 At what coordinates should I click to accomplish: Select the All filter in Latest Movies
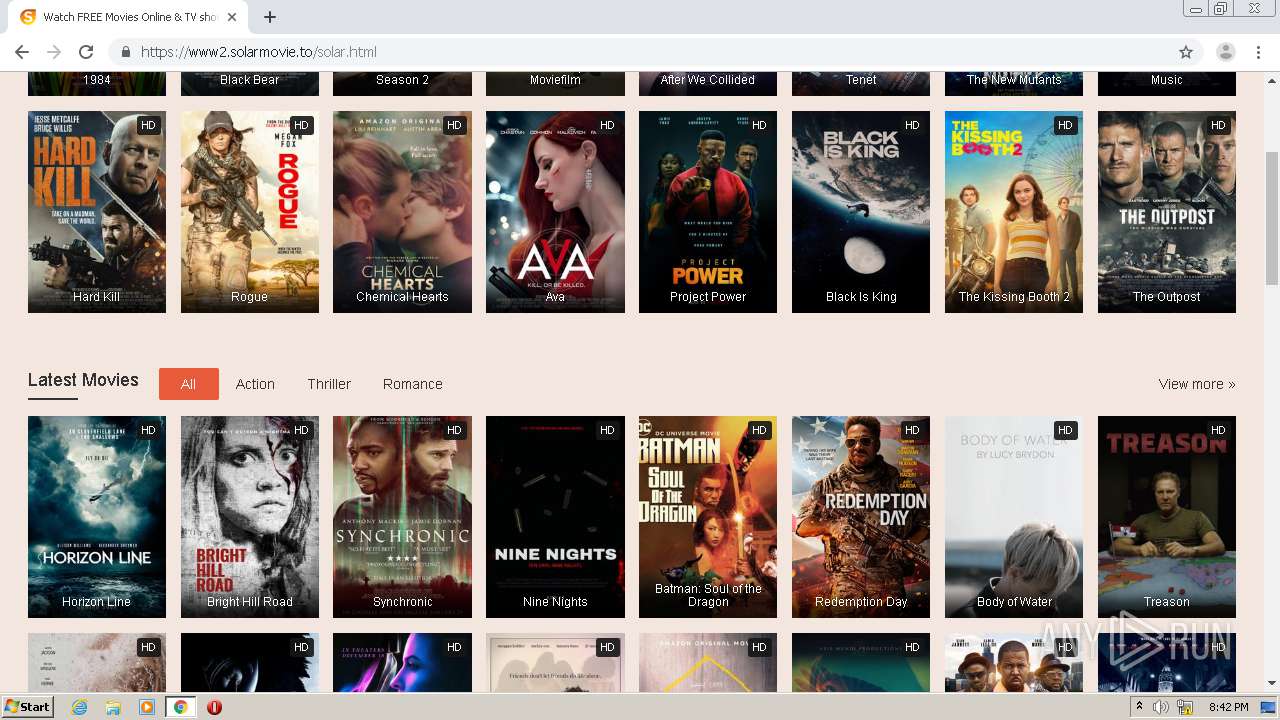(188, 384)
